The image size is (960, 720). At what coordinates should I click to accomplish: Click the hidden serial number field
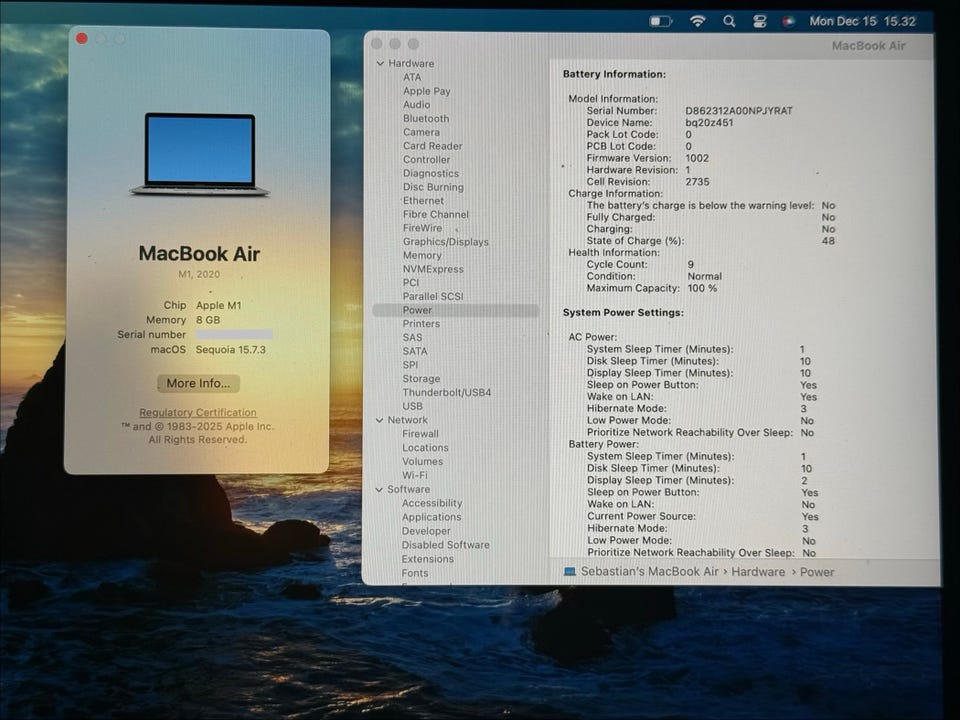(234, 334)
